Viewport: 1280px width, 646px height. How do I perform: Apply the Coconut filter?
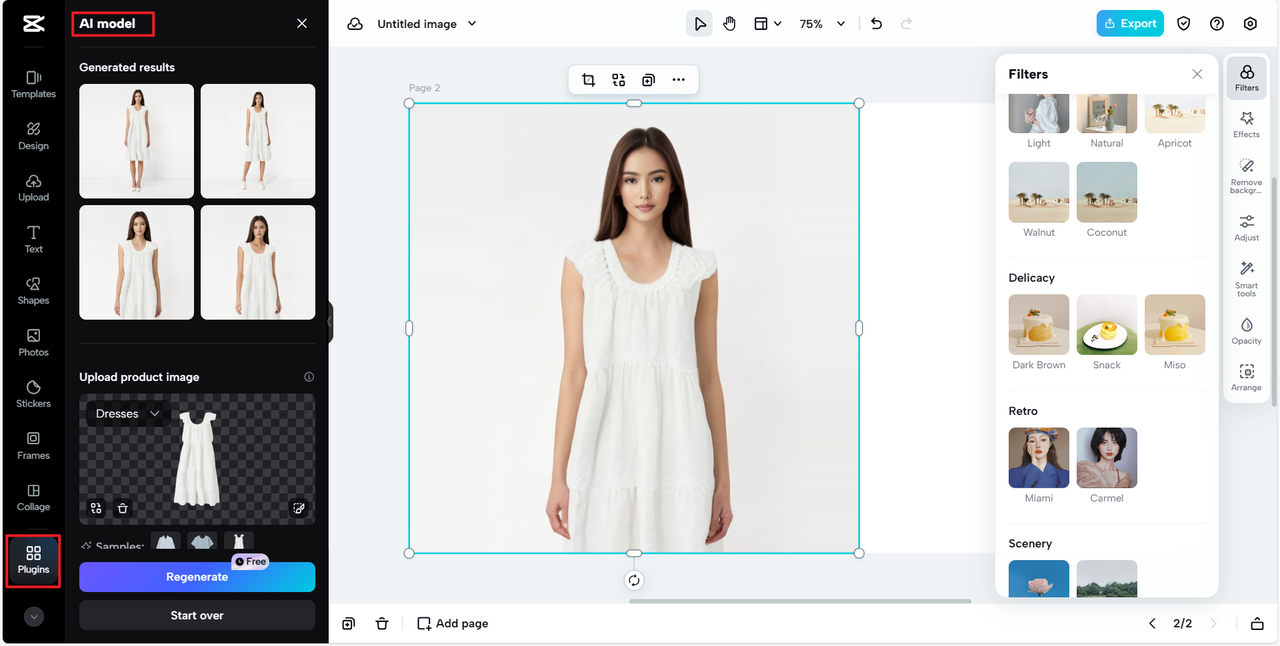click(x=1107, y=192)
